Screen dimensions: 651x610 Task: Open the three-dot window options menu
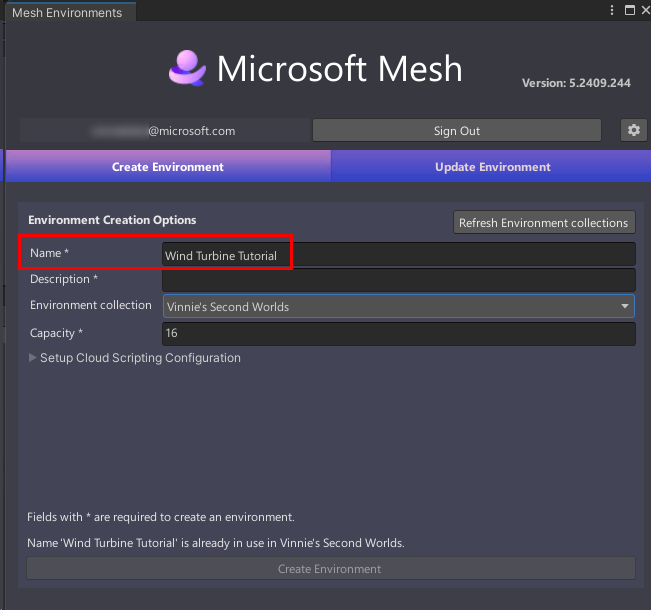click(x=612, y=10)
